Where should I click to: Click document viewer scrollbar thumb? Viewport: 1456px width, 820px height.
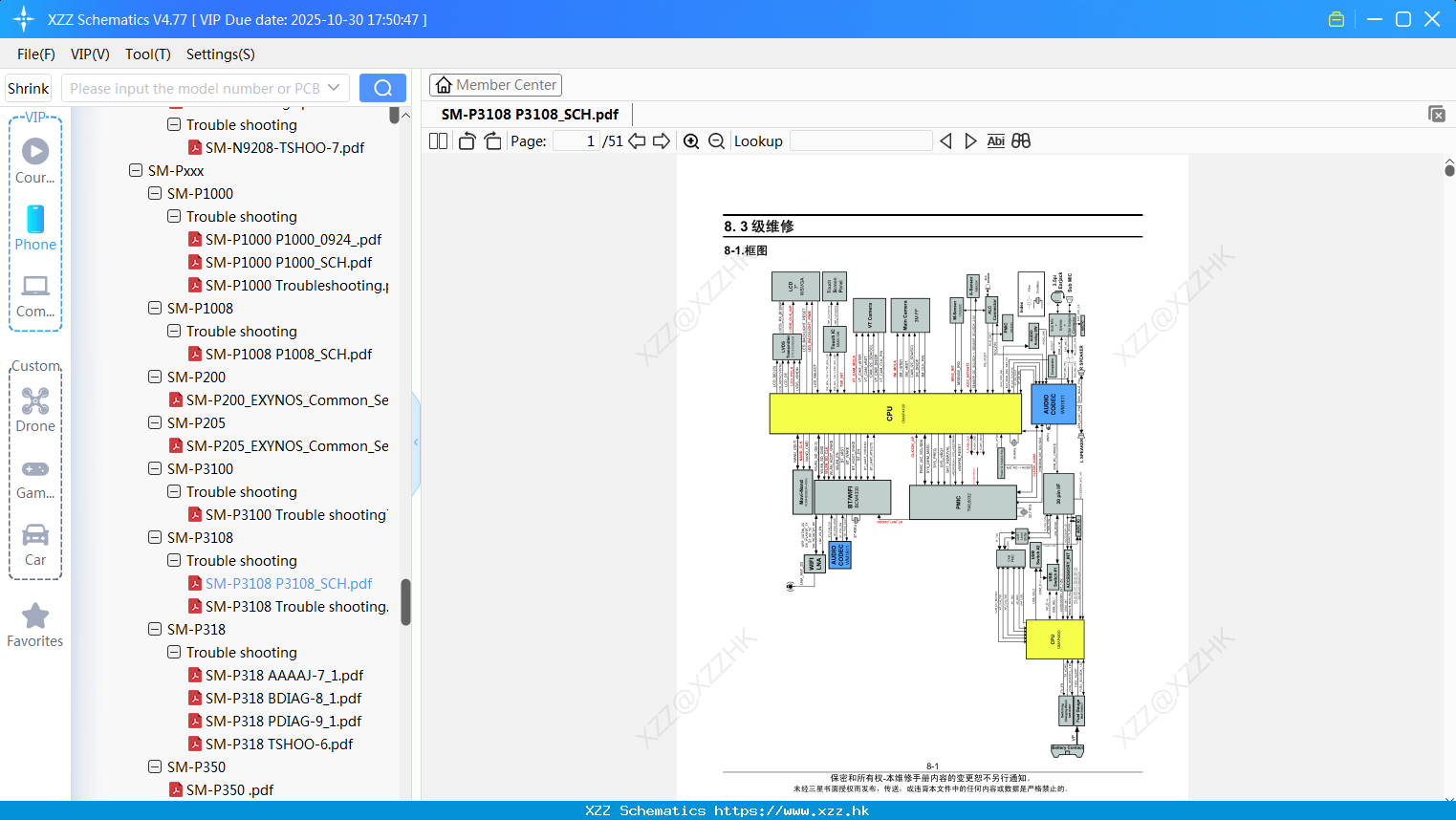pos(1449,171)
